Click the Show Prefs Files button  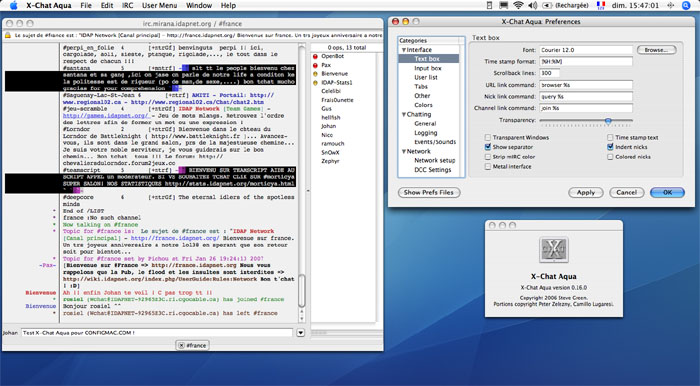pos(429,192)
